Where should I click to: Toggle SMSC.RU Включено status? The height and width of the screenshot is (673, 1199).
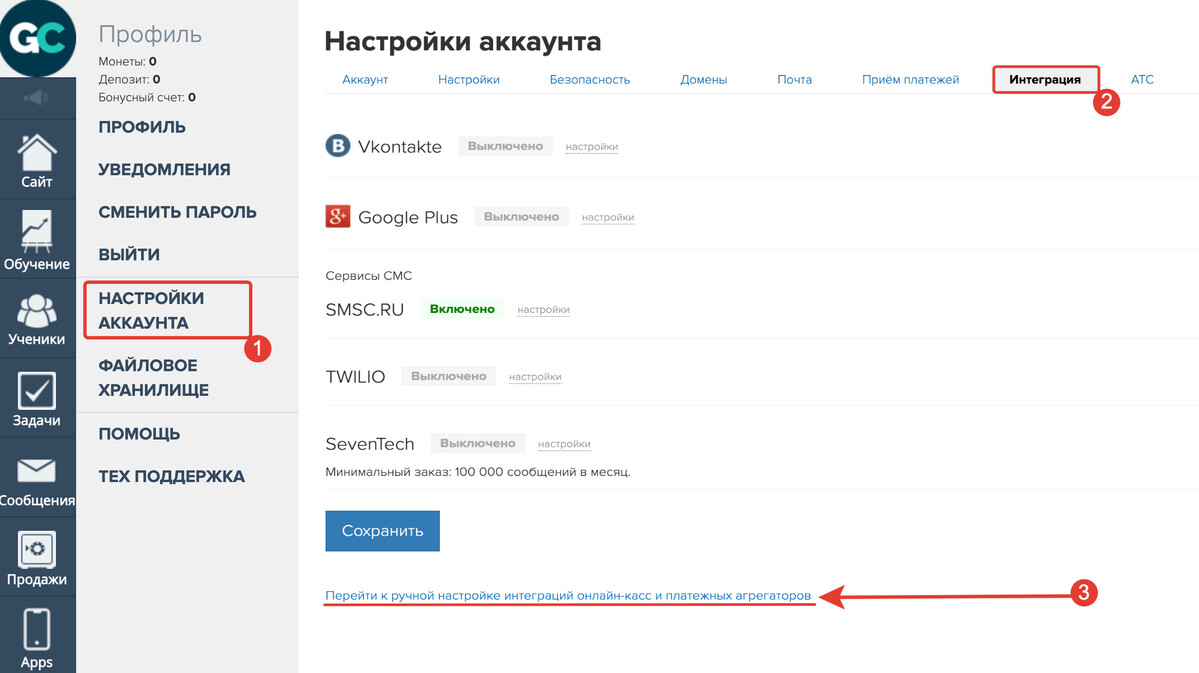[x=462, y=309]
